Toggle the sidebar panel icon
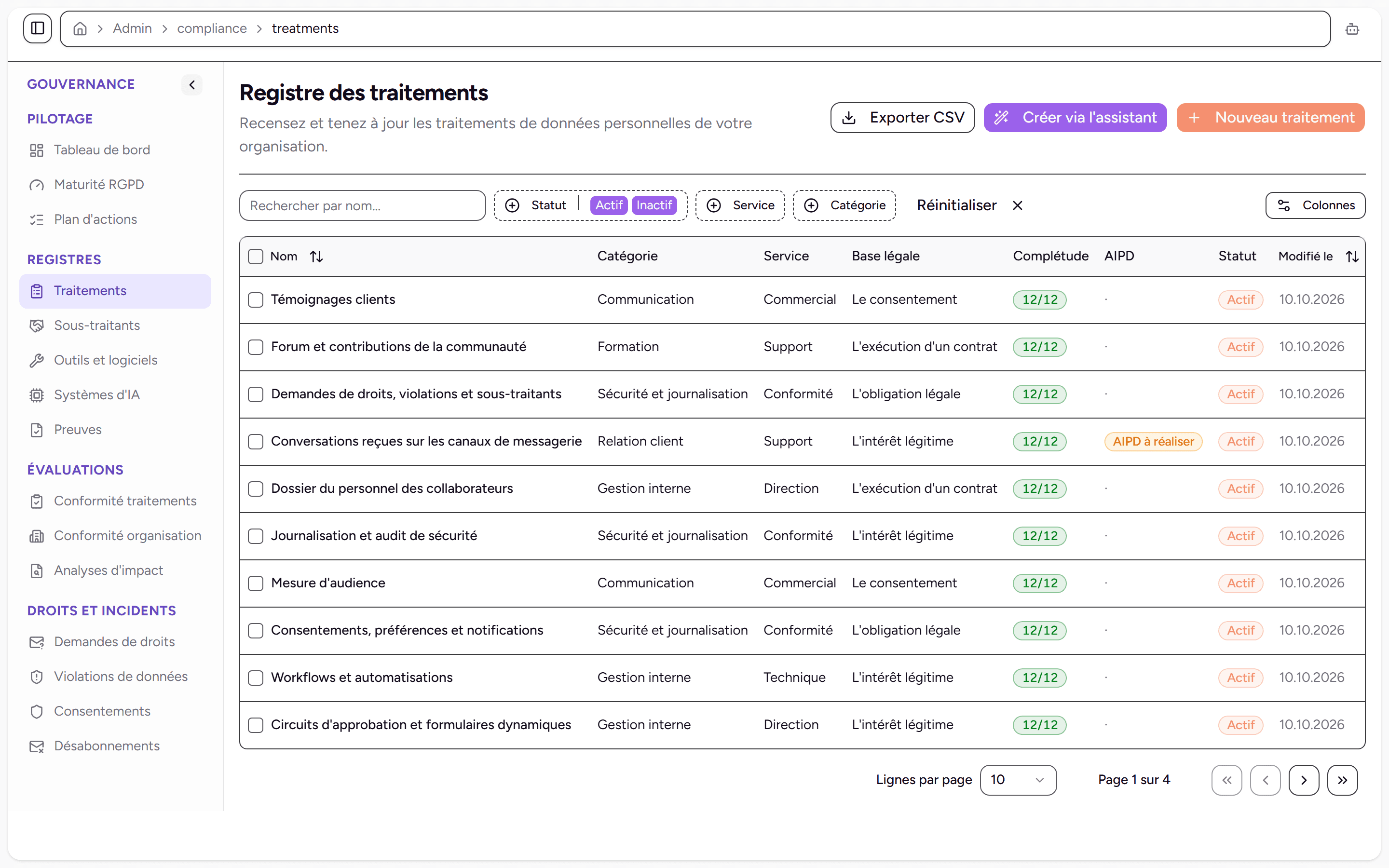 tap(37, 28)
